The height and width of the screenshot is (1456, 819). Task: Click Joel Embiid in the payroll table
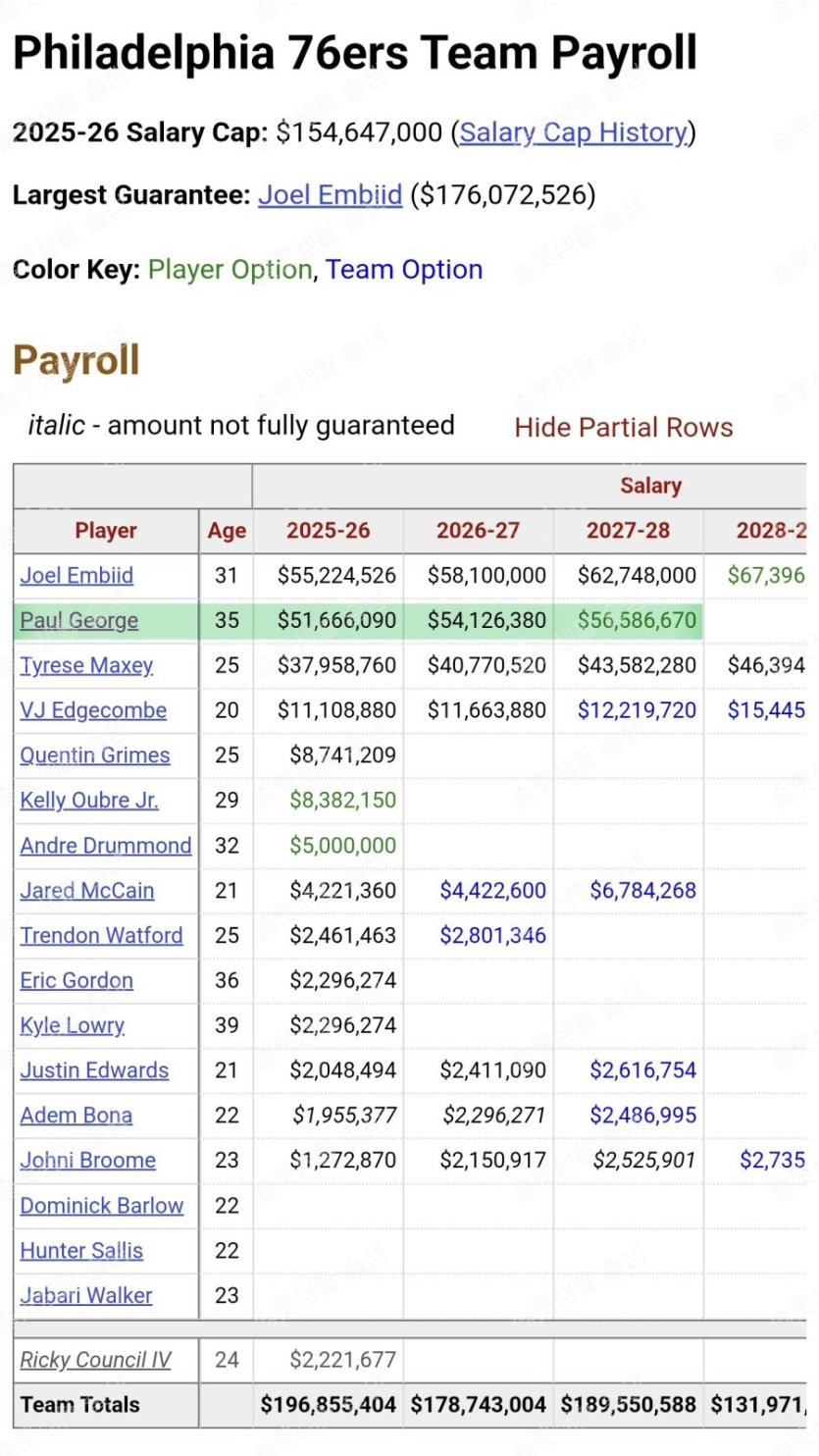[x=77, y=576]
